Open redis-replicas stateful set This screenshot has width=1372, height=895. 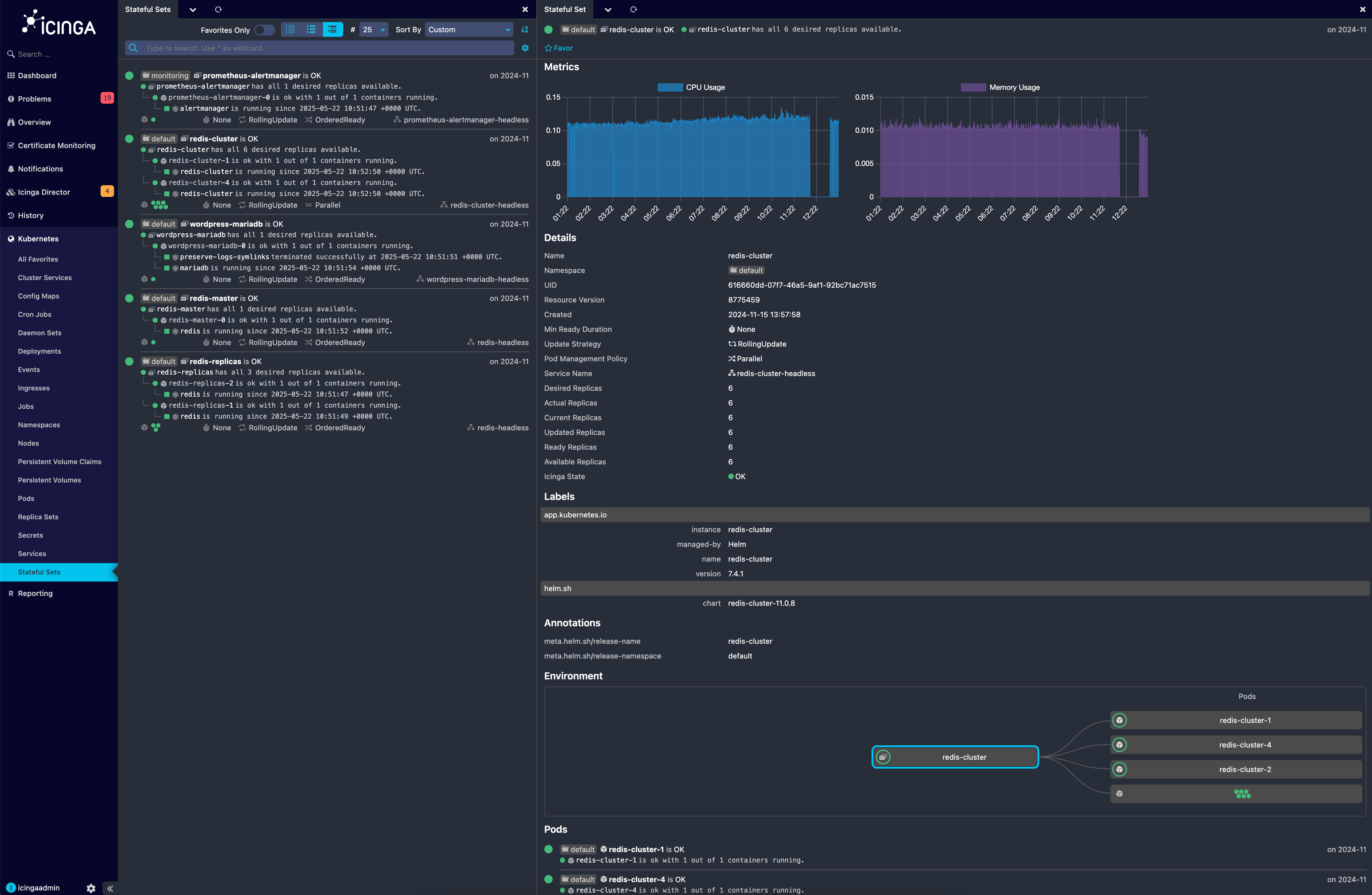(x=215, y=362)
